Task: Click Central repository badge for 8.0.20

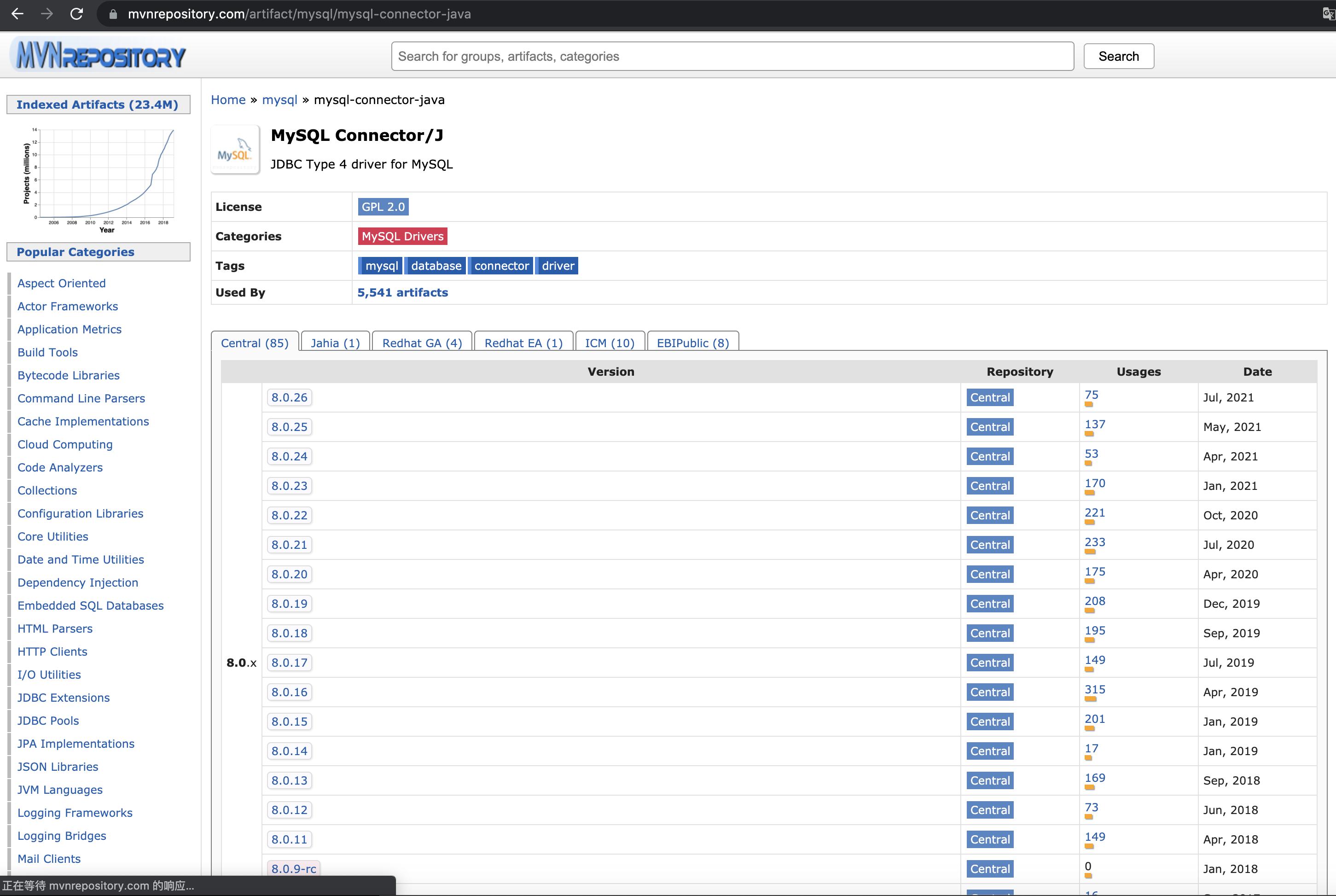Action: pos(990,574)
